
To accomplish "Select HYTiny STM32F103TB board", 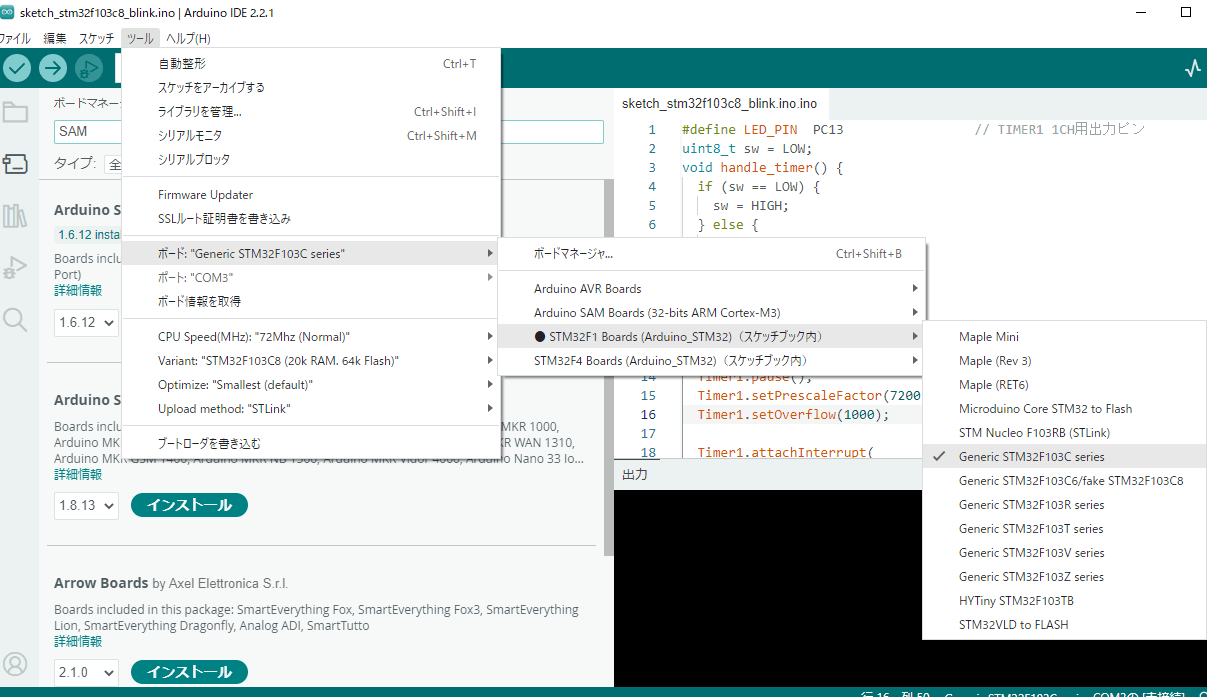I will [1064, 601].
